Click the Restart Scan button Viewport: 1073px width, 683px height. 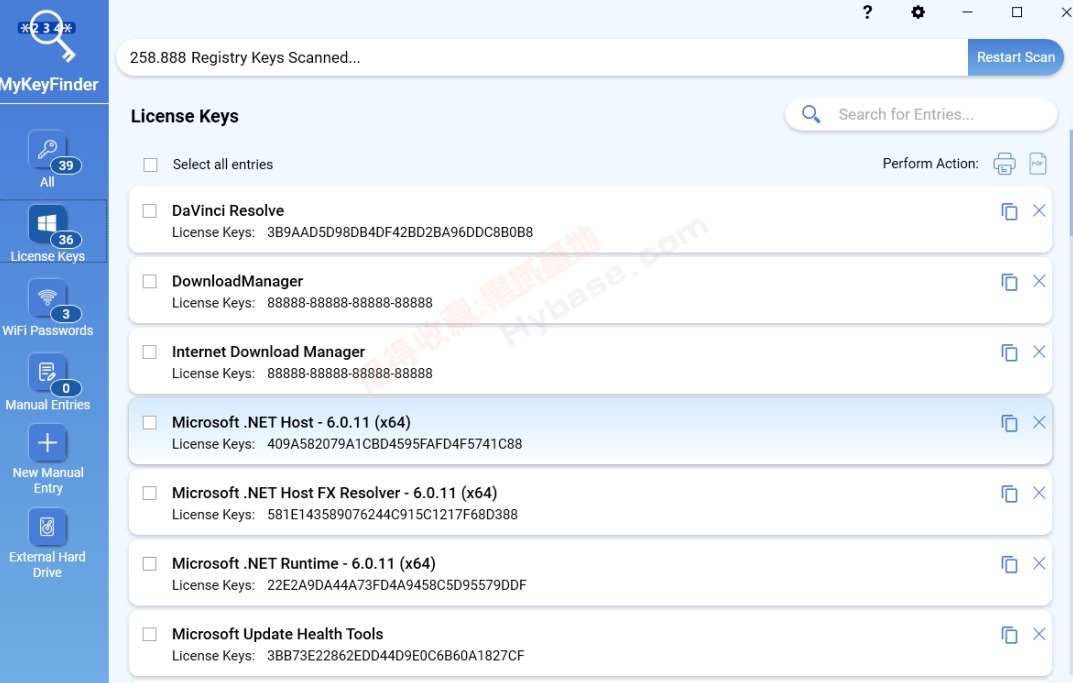pos(1016,57)
